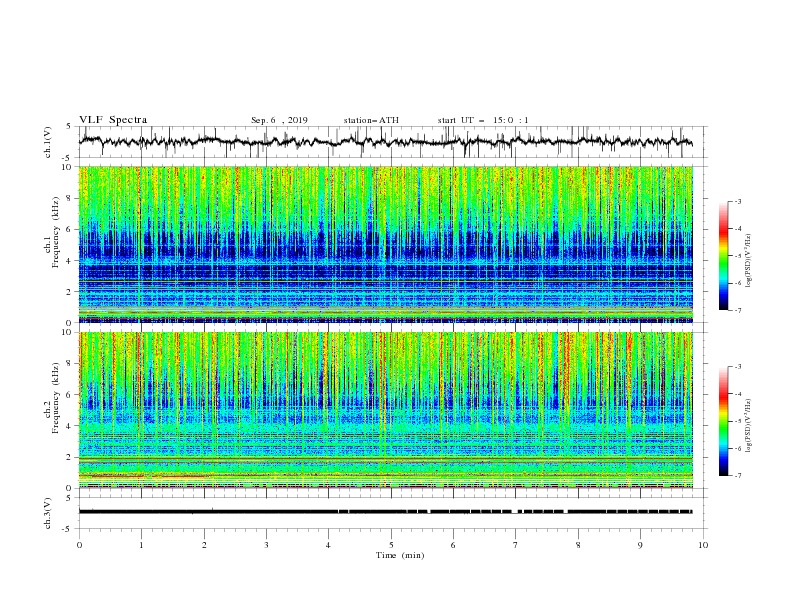The height and width of the screenshot is (612, 792).
Task: Click the ch.1 colorbar 'log(PSD)(V²/Hz)' label
Action: click(x=748, y=260)
